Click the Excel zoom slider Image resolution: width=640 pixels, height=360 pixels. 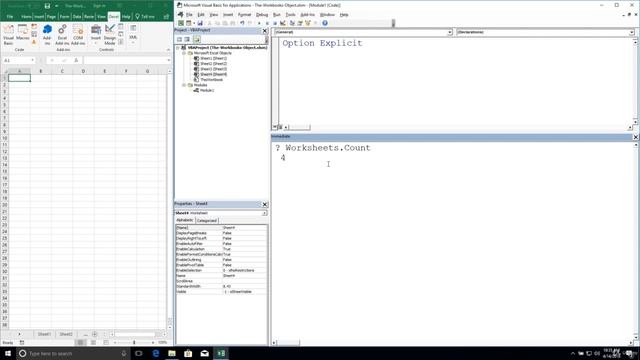tap(134, 342)
